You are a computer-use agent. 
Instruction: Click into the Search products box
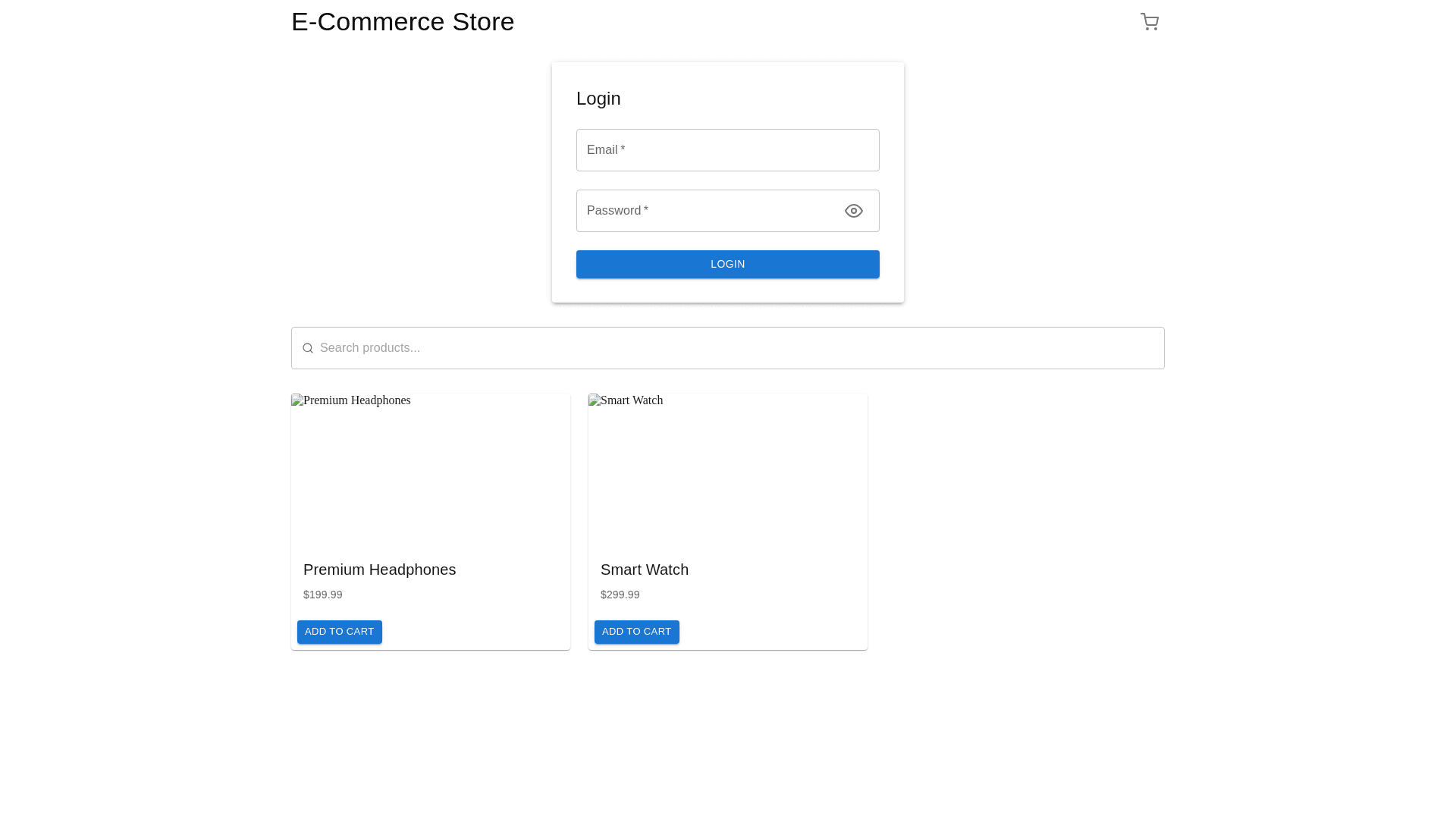[728, 348]
